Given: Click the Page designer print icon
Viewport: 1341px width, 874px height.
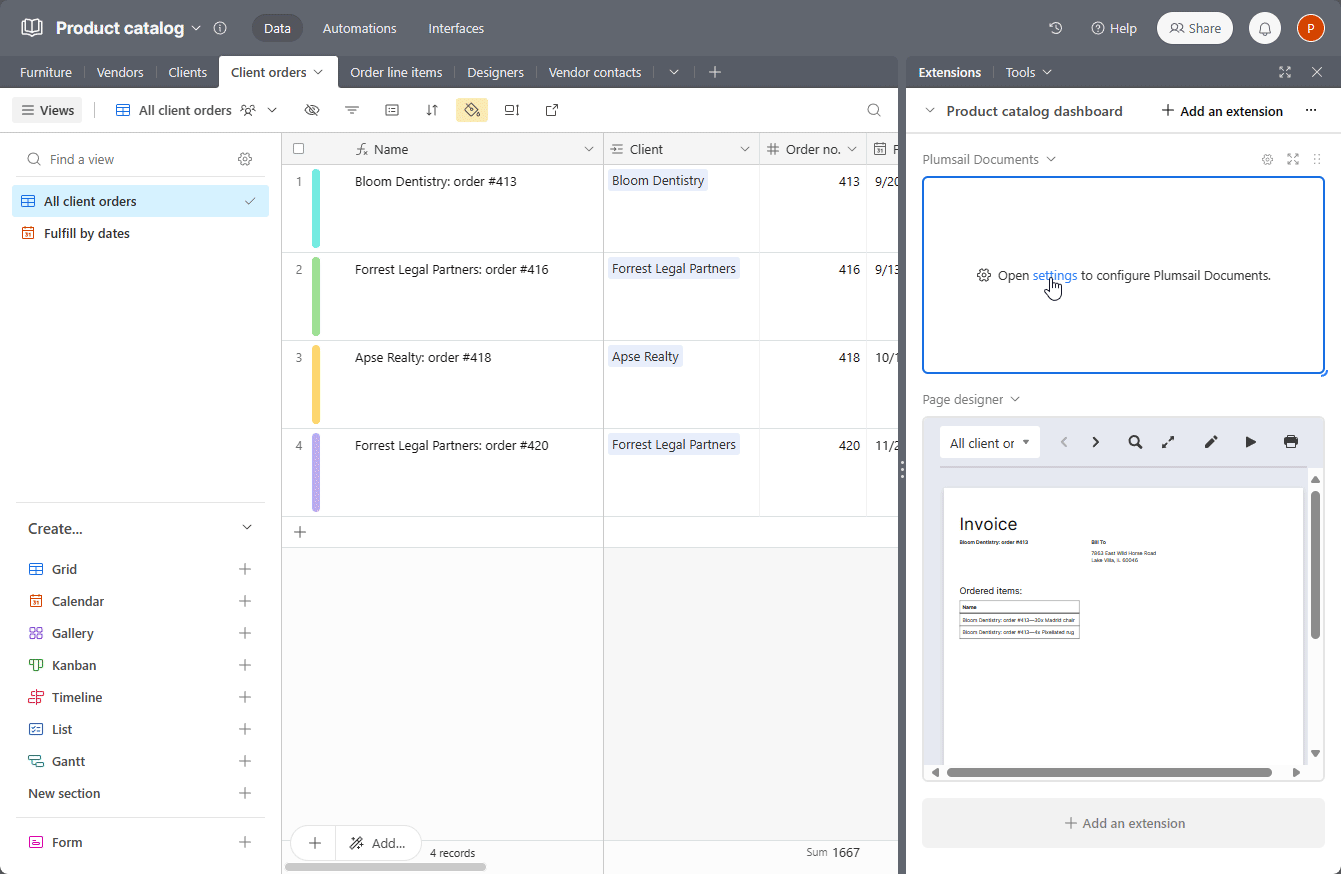Looking at the screenshot, I should tap(1291, 442).
